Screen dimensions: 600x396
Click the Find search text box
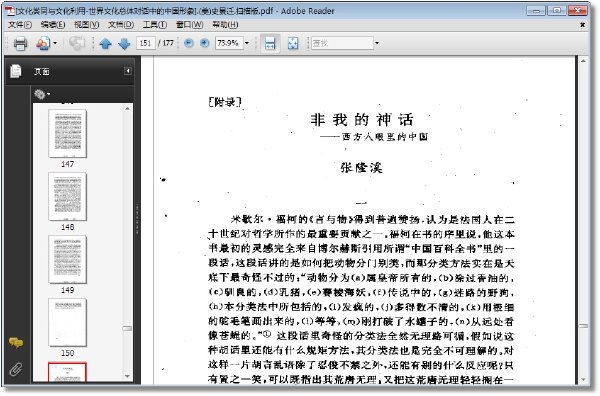pyautogui.click(x=342, y=43)
